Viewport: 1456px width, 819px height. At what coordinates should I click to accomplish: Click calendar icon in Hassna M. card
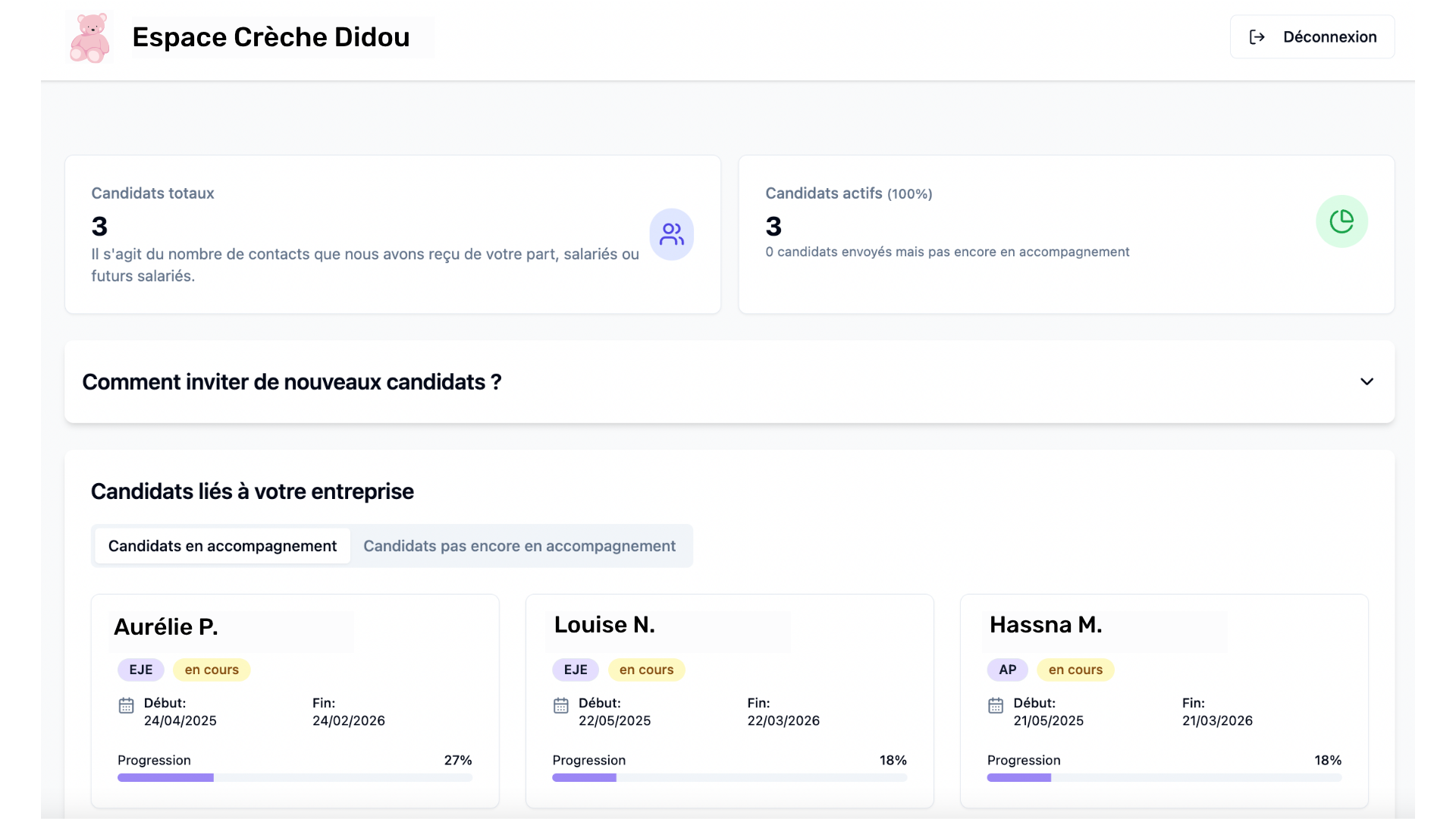996,706
